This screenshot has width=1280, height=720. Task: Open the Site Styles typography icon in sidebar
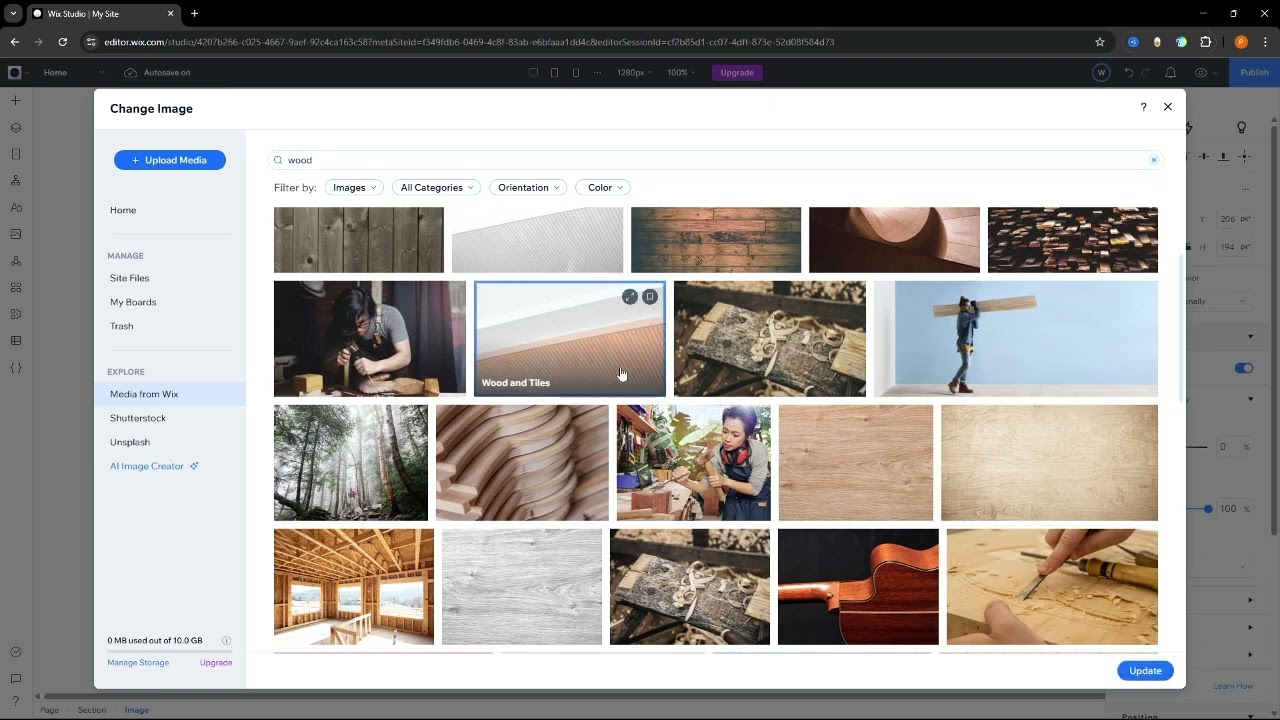pos(15,207)
